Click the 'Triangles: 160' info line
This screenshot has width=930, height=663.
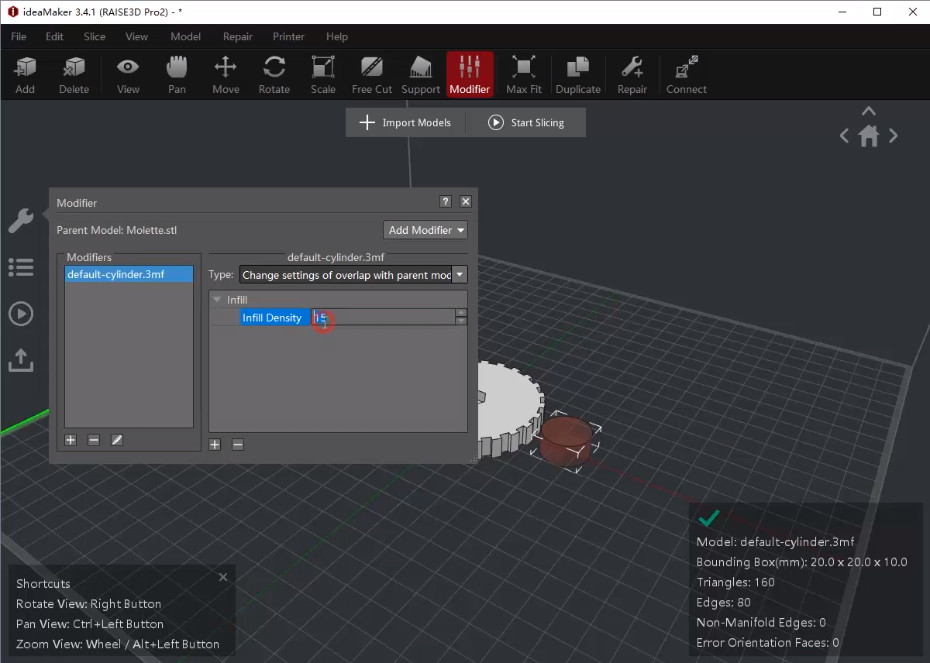point(735,582)
